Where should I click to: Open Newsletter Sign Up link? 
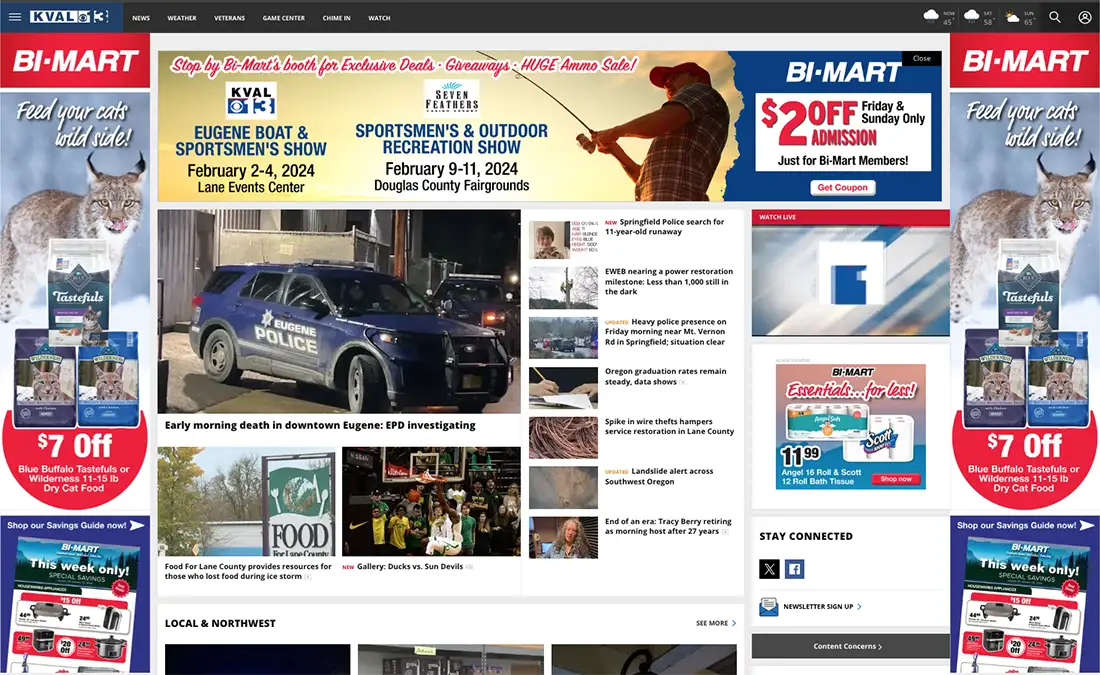point(818,606)
